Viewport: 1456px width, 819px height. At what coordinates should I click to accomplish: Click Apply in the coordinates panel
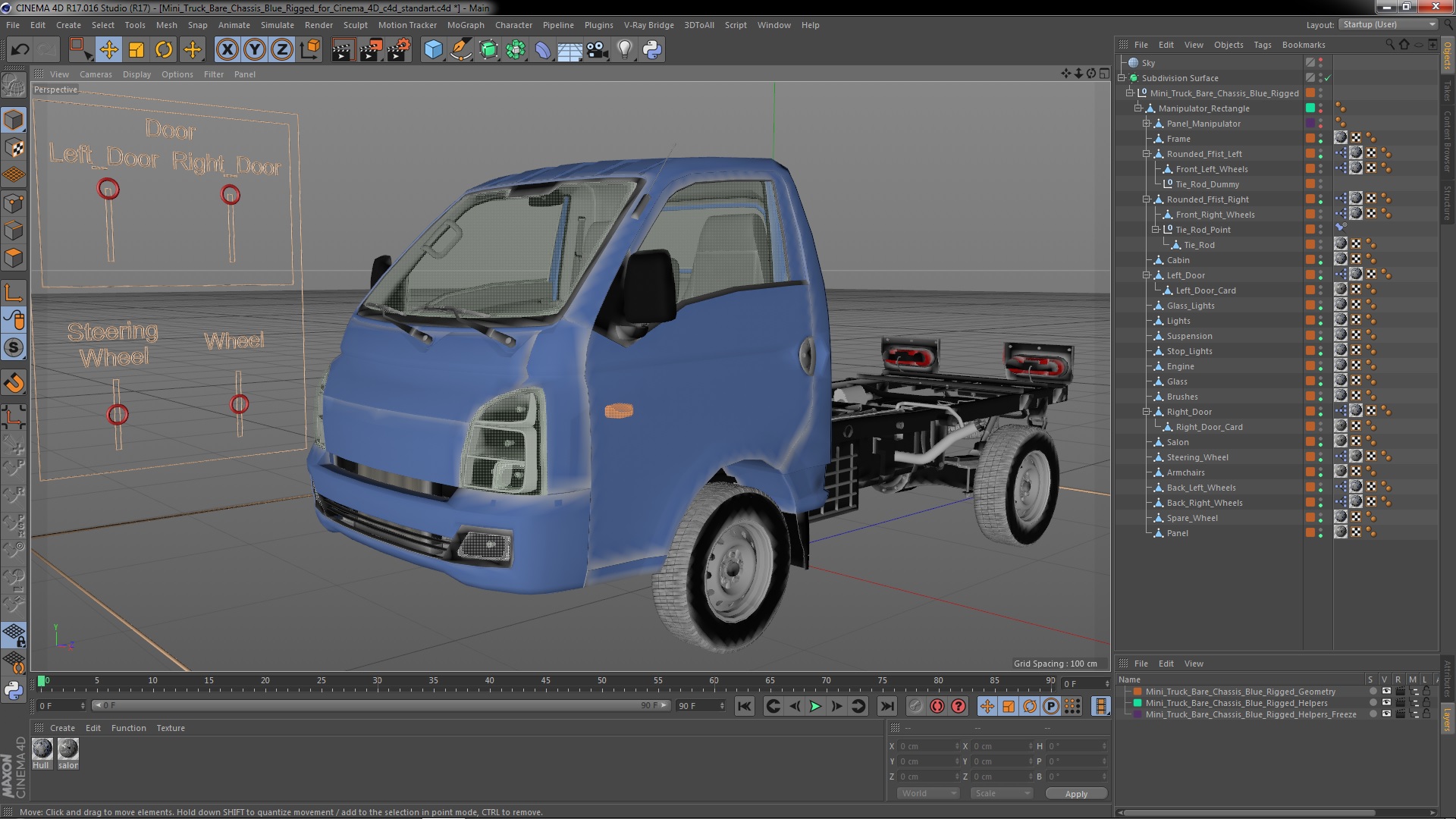click(x=1076, y=793)
